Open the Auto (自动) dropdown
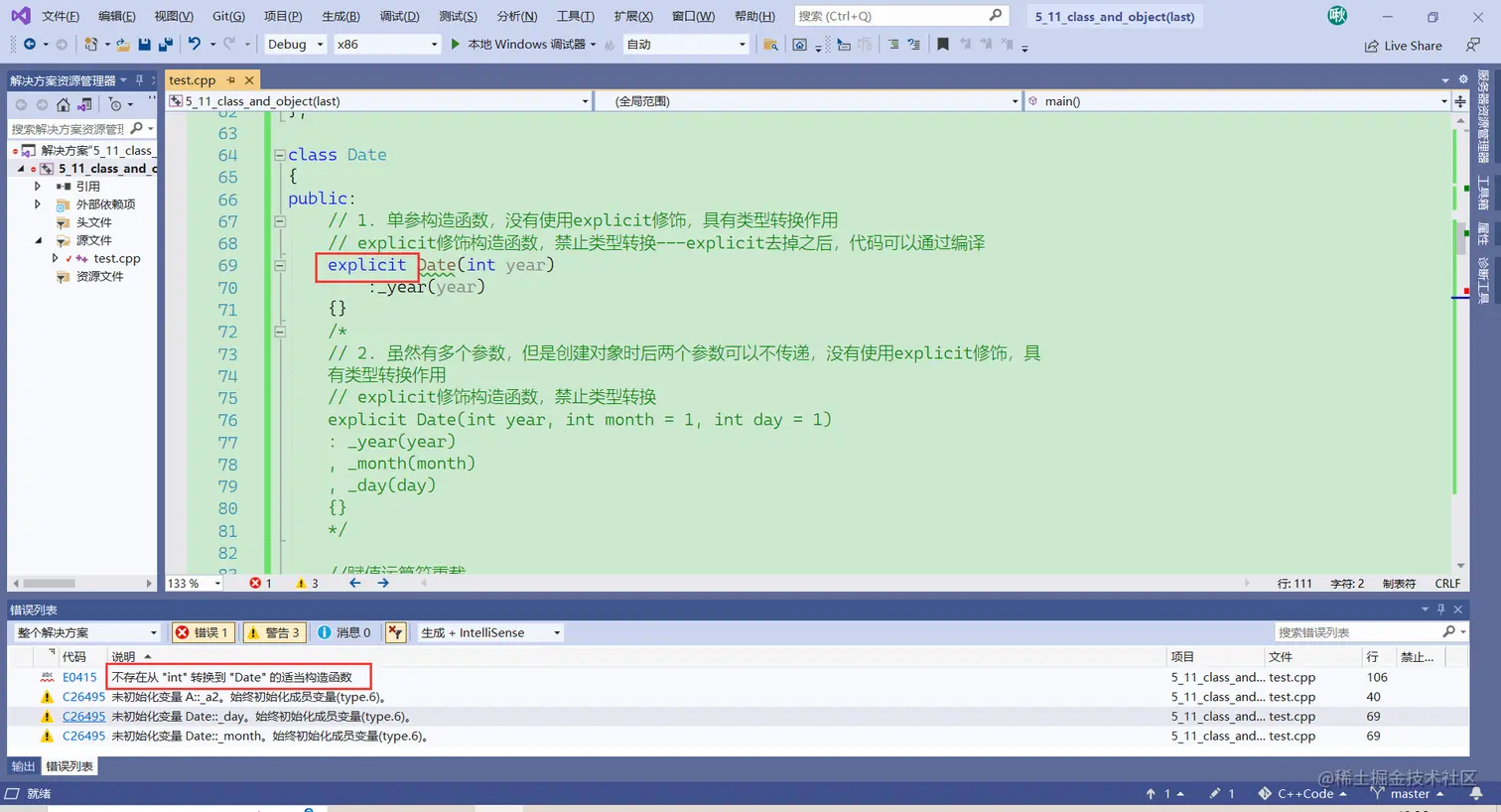This screenshot has height=812, width=1501. [685, 44]
